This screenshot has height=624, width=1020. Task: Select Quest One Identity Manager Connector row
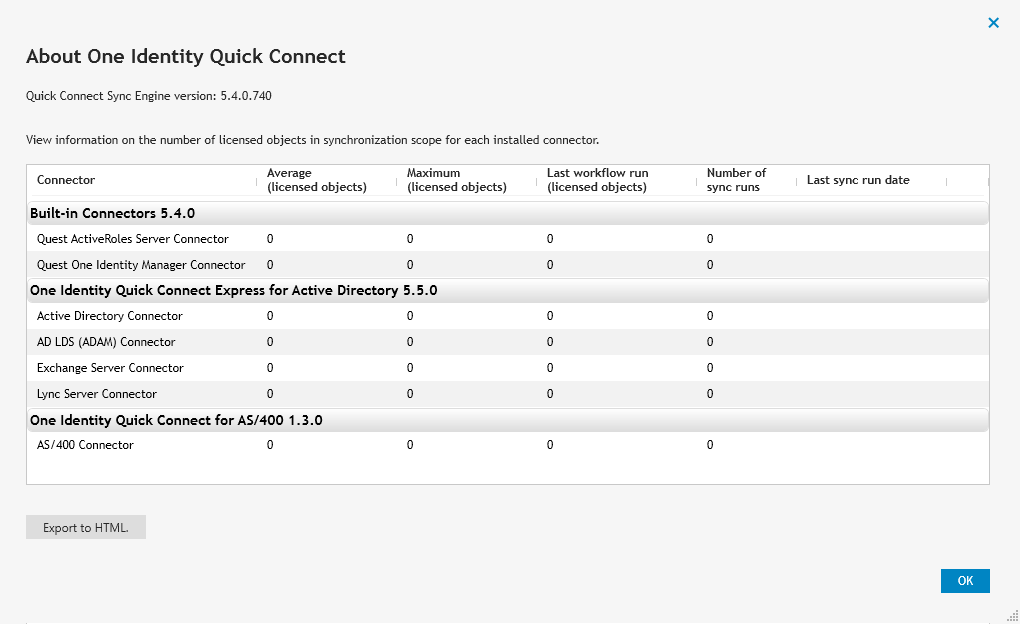(507, 265)
